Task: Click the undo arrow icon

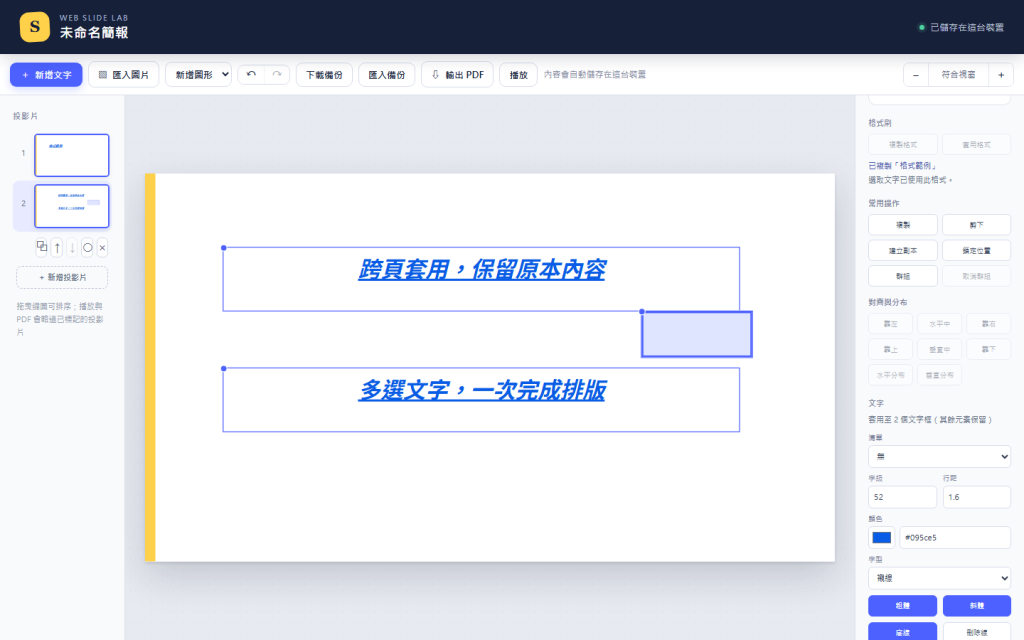Action: [251, 74]
